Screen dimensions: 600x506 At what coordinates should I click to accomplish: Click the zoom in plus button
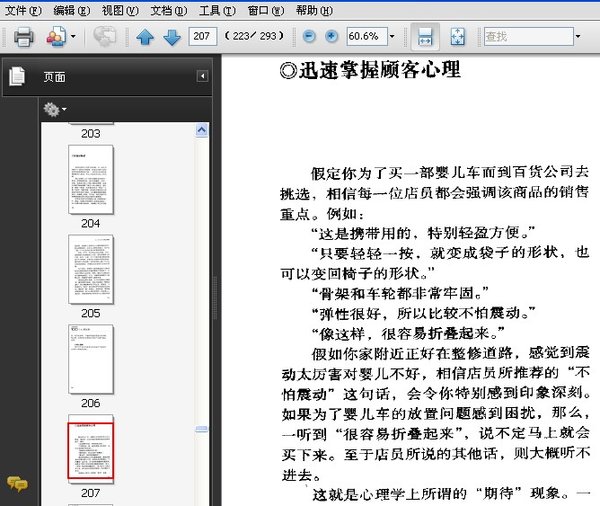(x=331, y=37)
